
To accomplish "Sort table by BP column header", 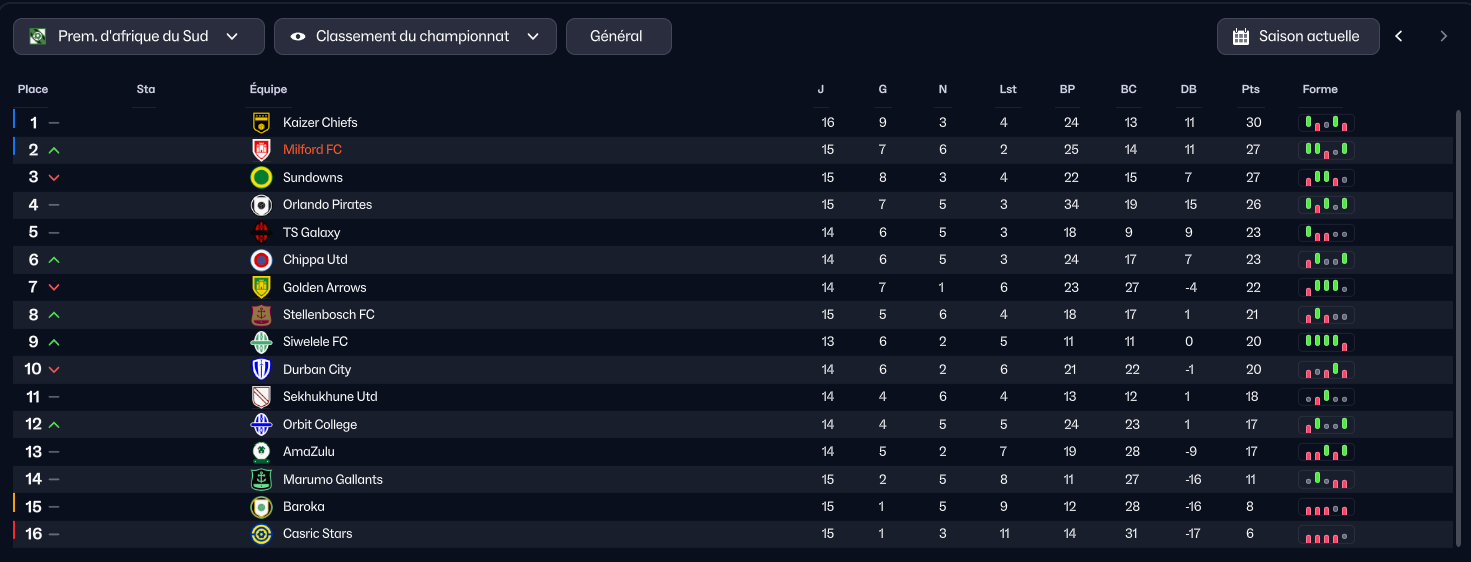I will tap(1067, 89).
